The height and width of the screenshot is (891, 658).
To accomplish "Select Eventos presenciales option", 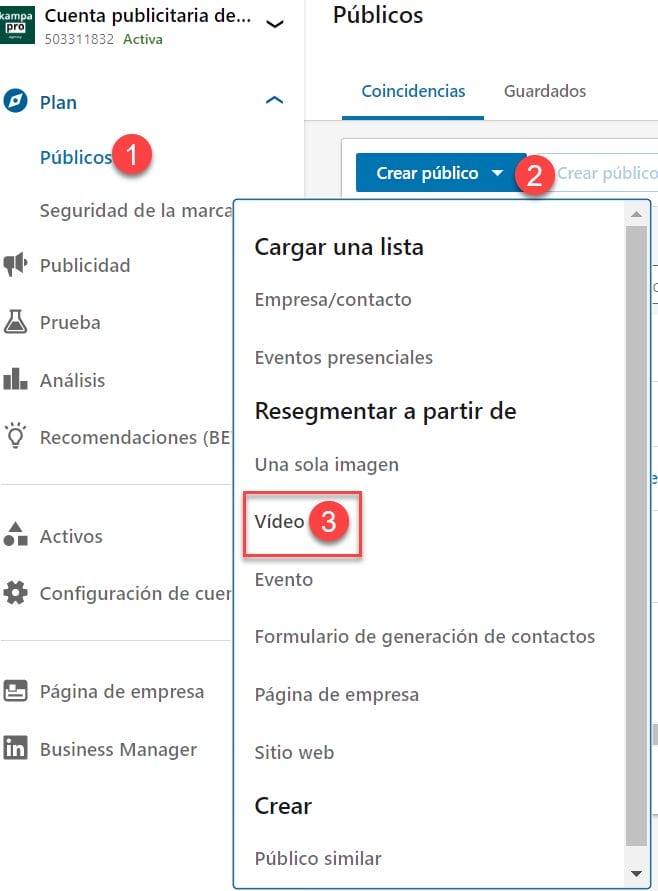I will 344,357.
